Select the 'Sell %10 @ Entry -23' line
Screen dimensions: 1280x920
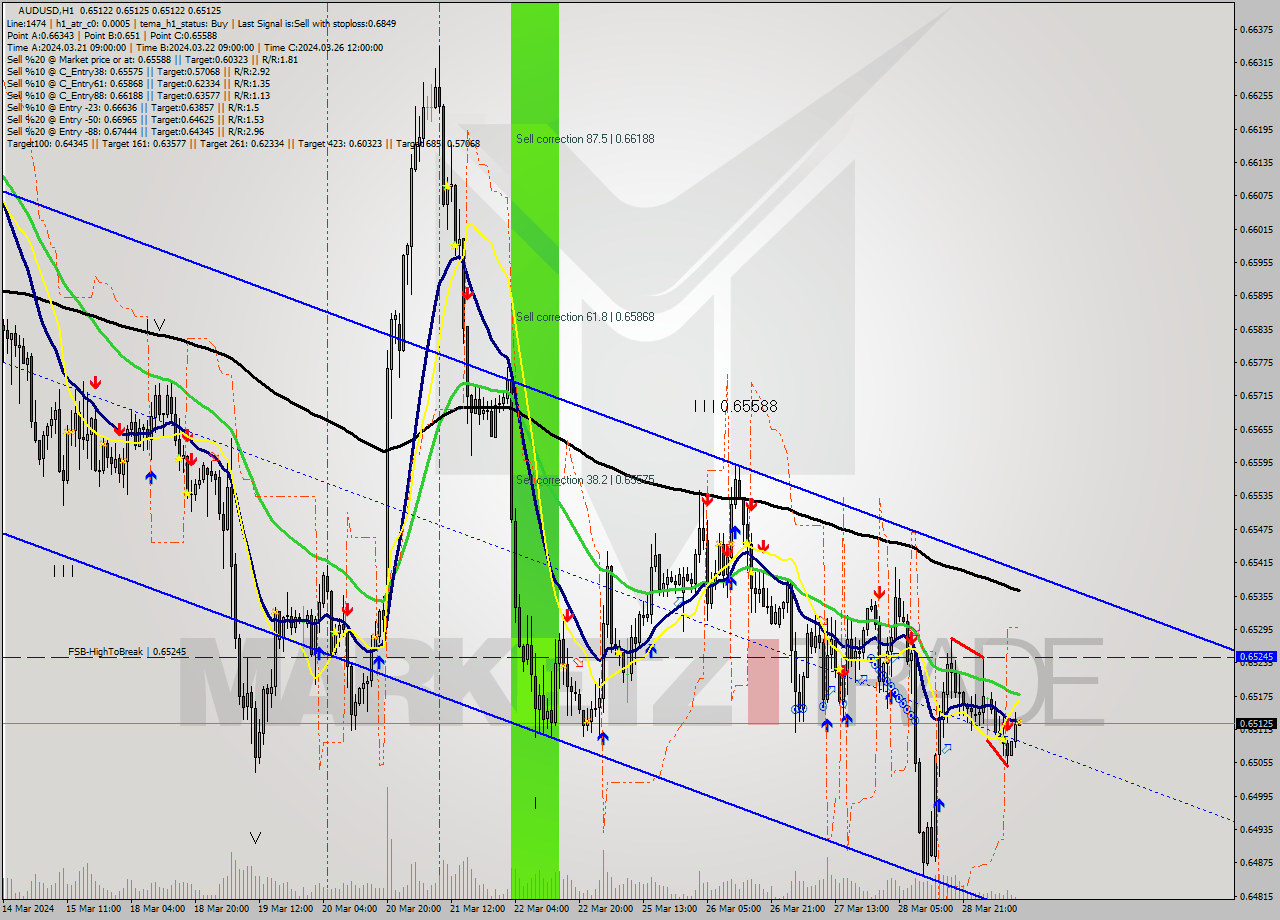[133, 107]
